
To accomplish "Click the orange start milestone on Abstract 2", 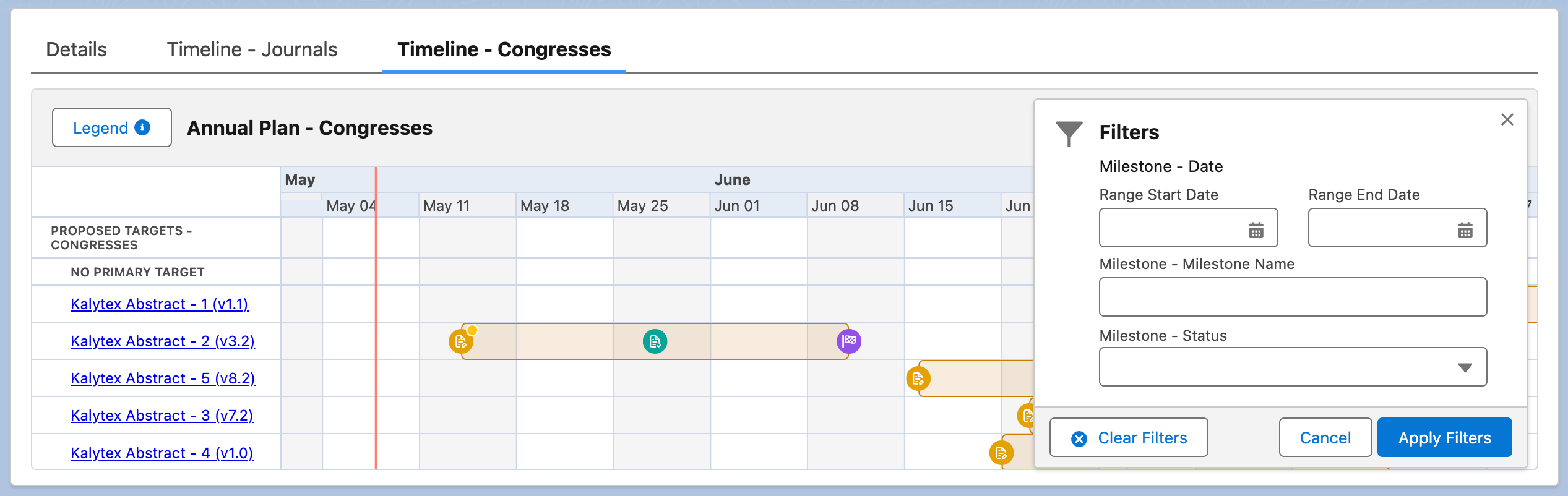I will point(460,341).
